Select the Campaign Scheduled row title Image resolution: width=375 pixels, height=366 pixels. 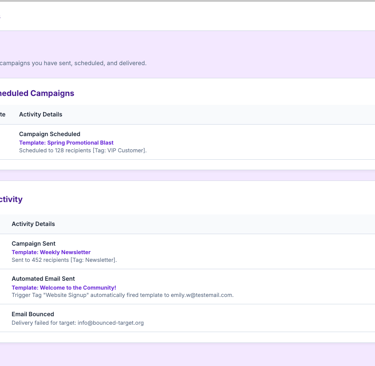click(50, 134)
